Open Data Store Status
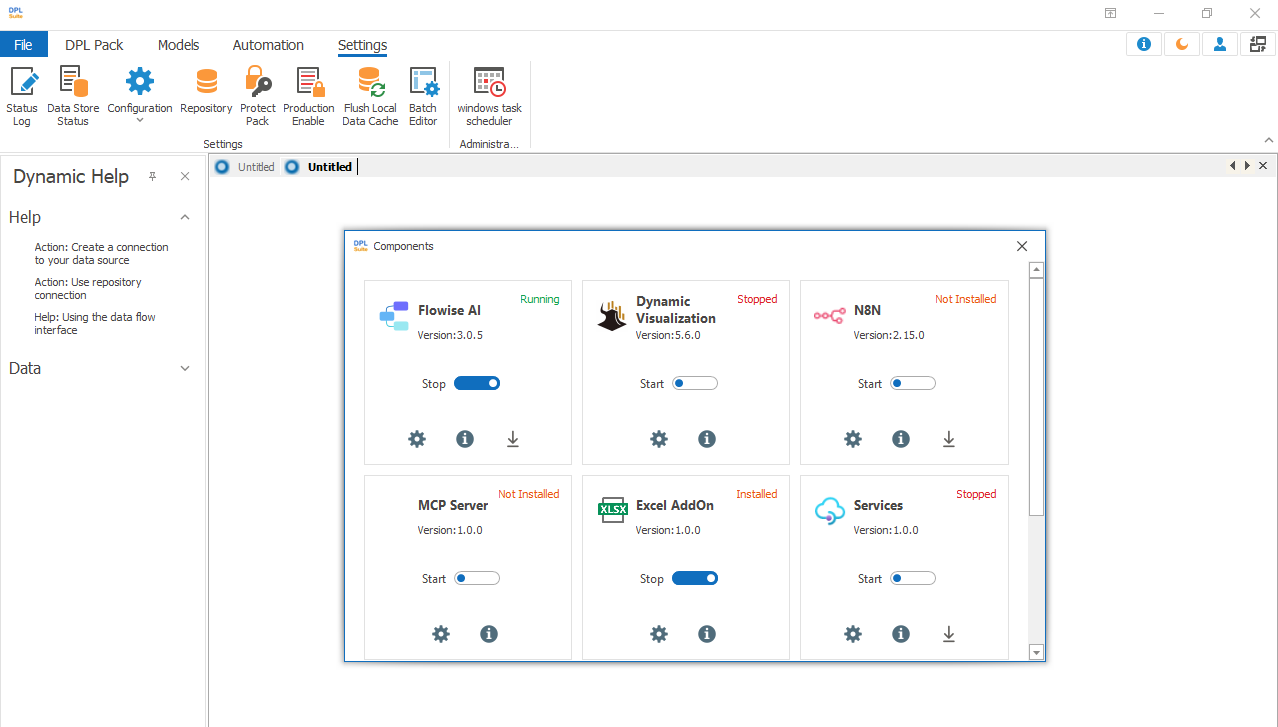Viewport: 1278px width, 727px height. click(x=73, y=96)
